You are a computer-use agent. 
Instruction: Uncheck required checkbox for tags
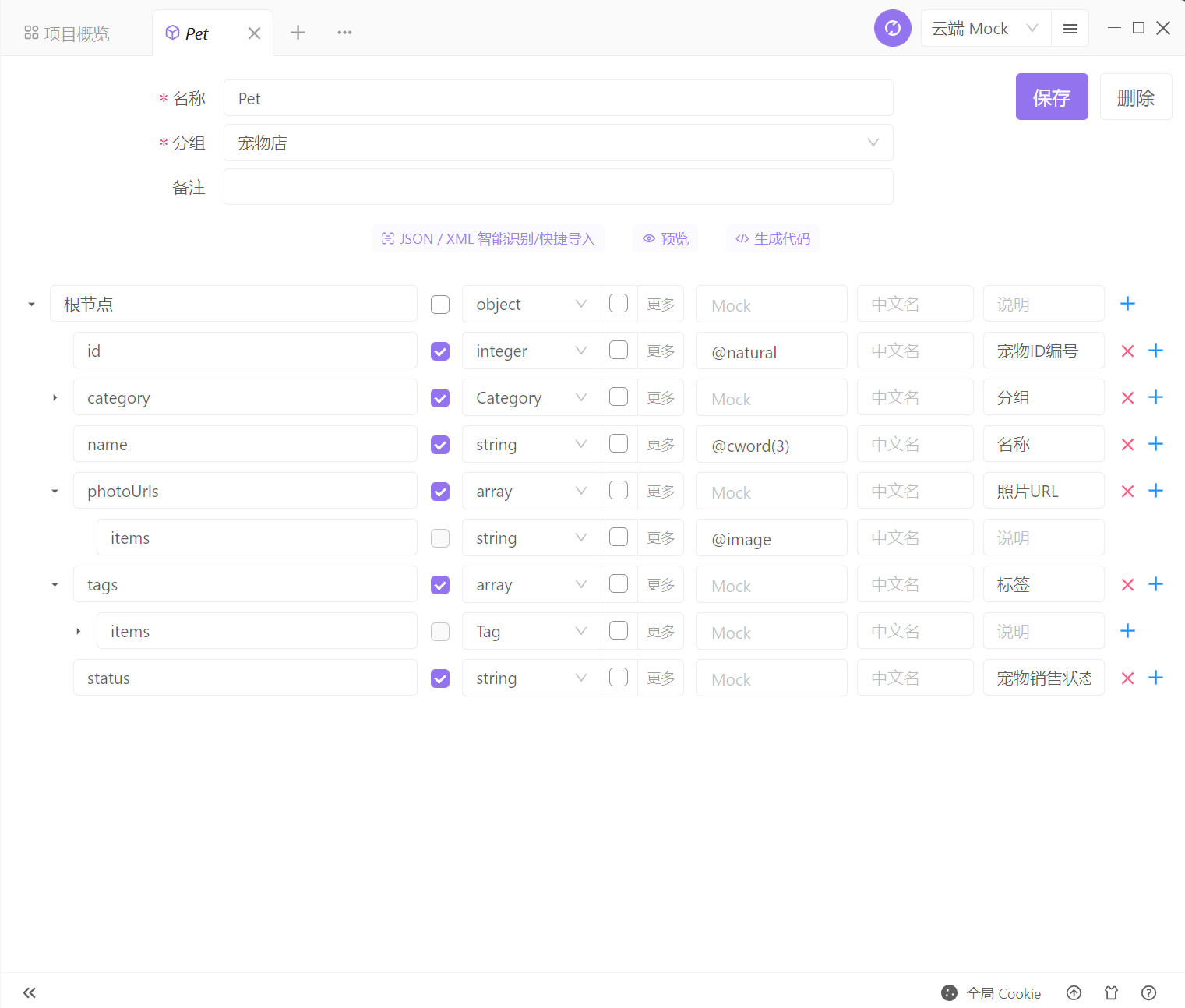[x=440, y=585]
